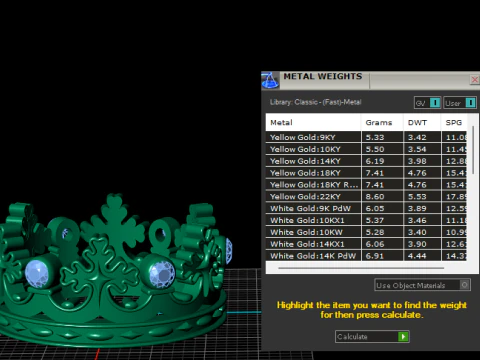The height and width of the screenshot is (360, 480).
Task: Toggle the GV library switch
Action: click(427, 103)
